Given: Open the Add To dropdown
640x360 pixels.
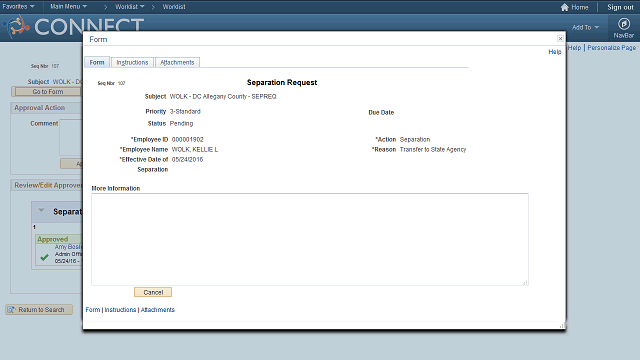Looking at the screenshot, I should pyautogui.click(x=585, y=27).
